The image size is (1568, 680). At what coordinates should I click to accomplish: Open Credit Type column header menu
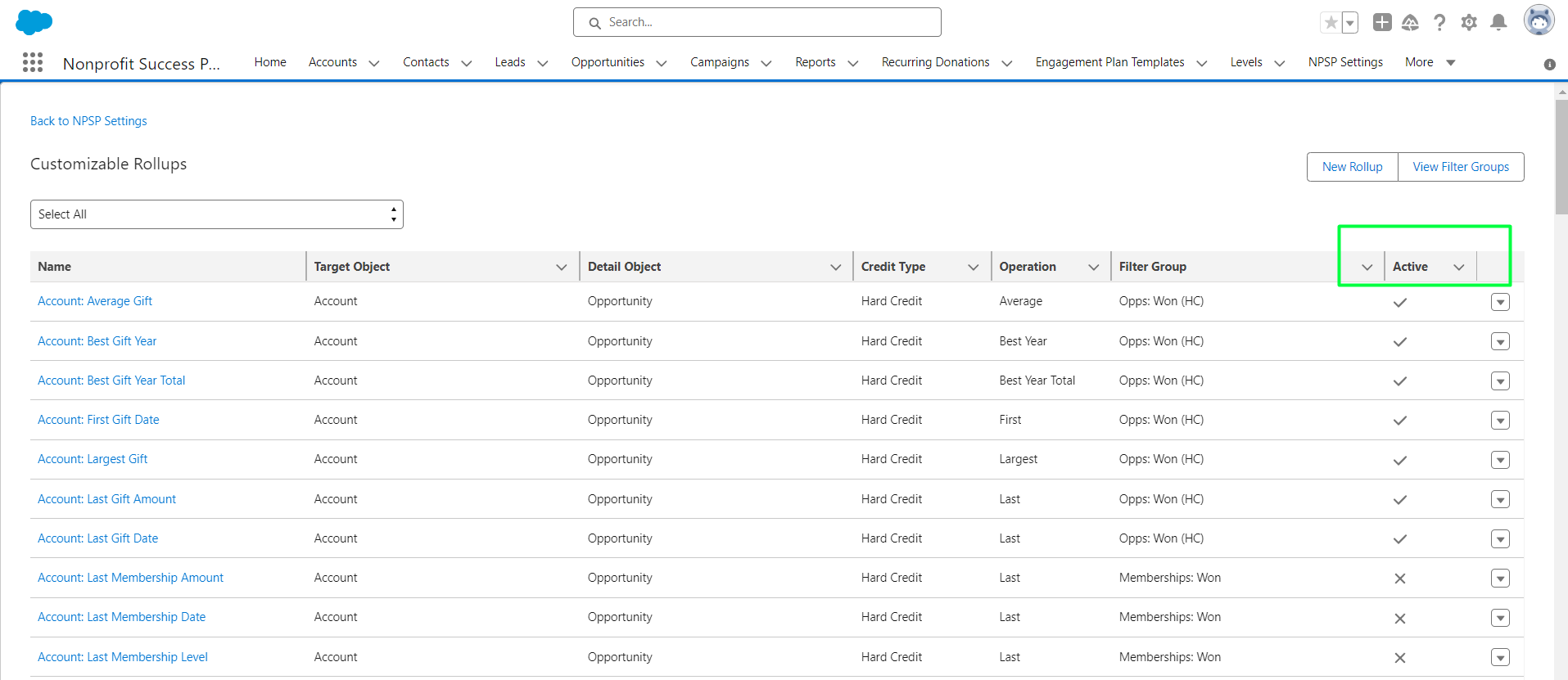pyautogui.click(x=974, y=267)
